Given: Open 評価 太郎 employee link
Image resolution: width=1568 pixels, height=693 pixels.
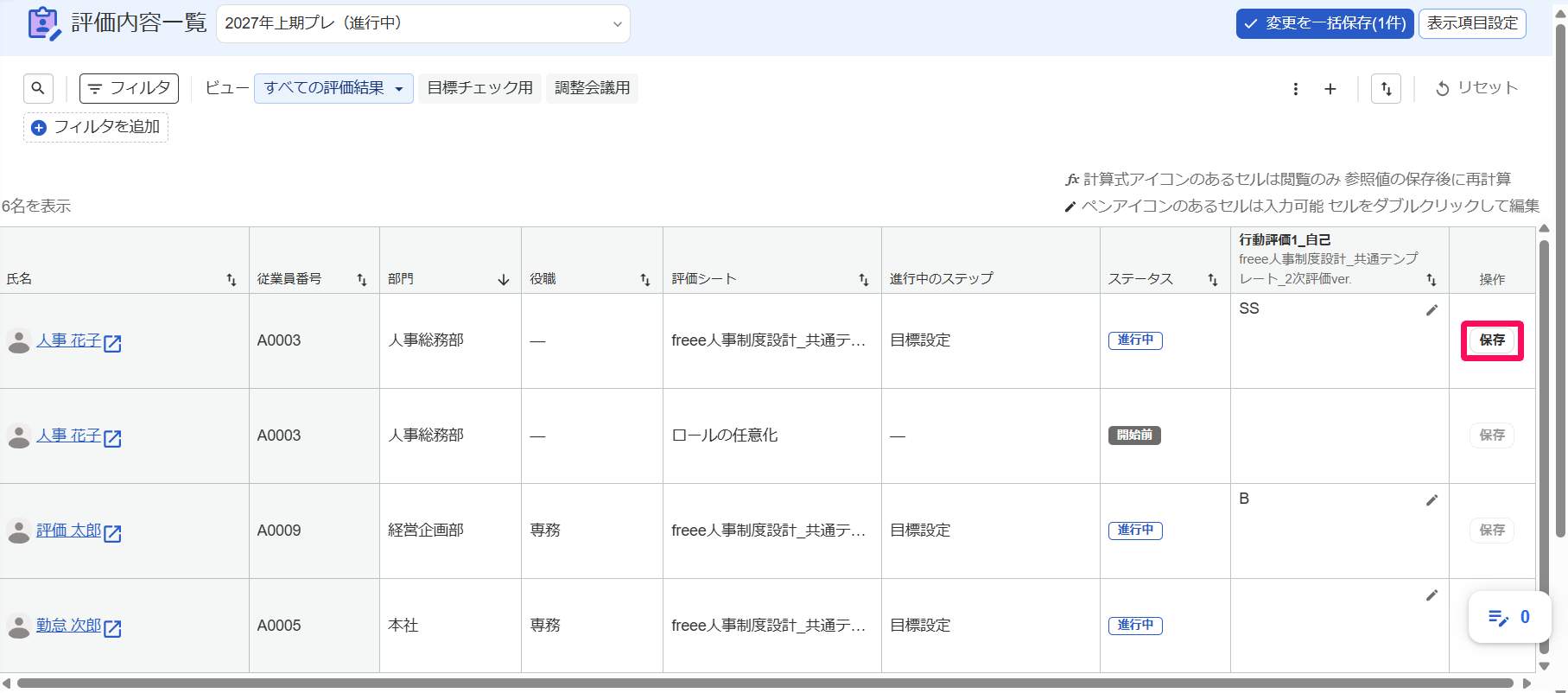Looking at the screenshot, I should coord(68,531).
